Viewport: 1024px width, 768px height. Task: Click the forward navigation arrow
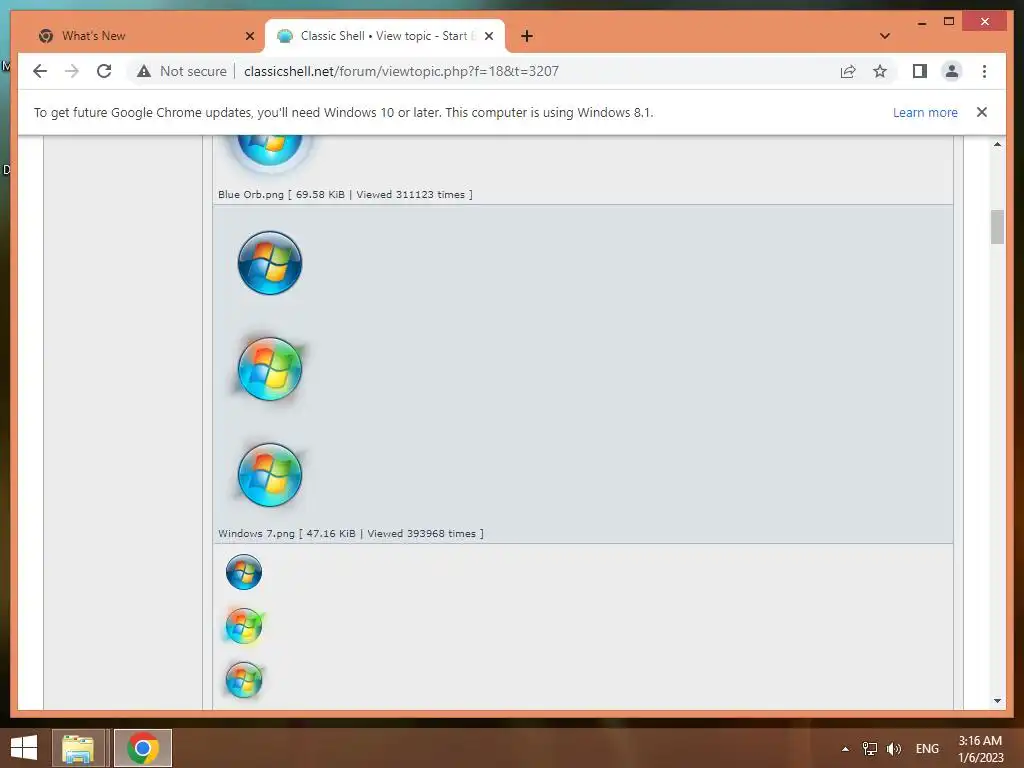coord(72,71)
